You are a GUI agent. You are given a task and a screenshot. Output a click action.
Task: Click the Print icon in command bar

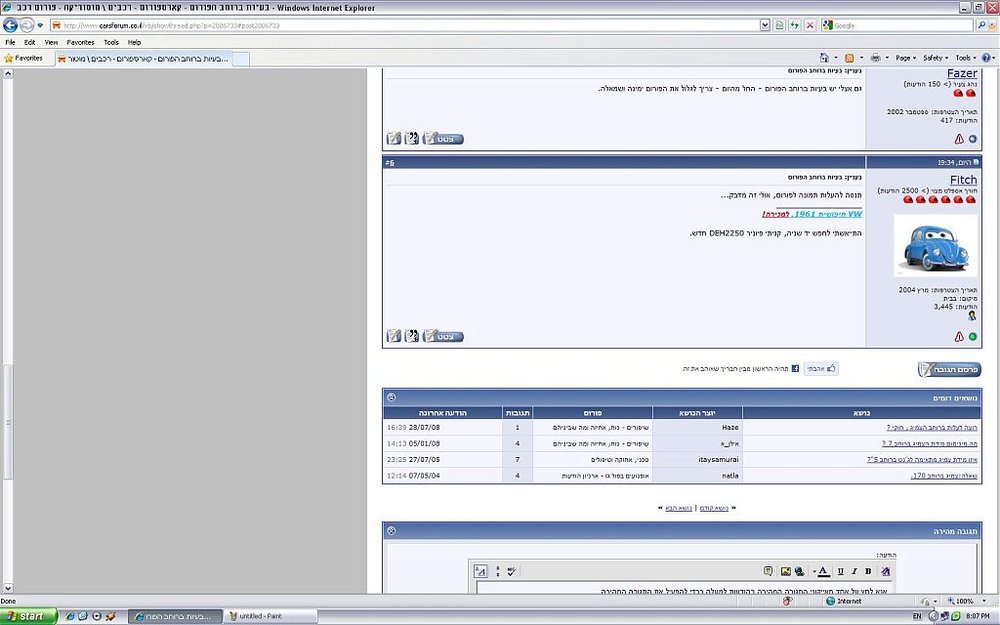(x=876, y=57)
